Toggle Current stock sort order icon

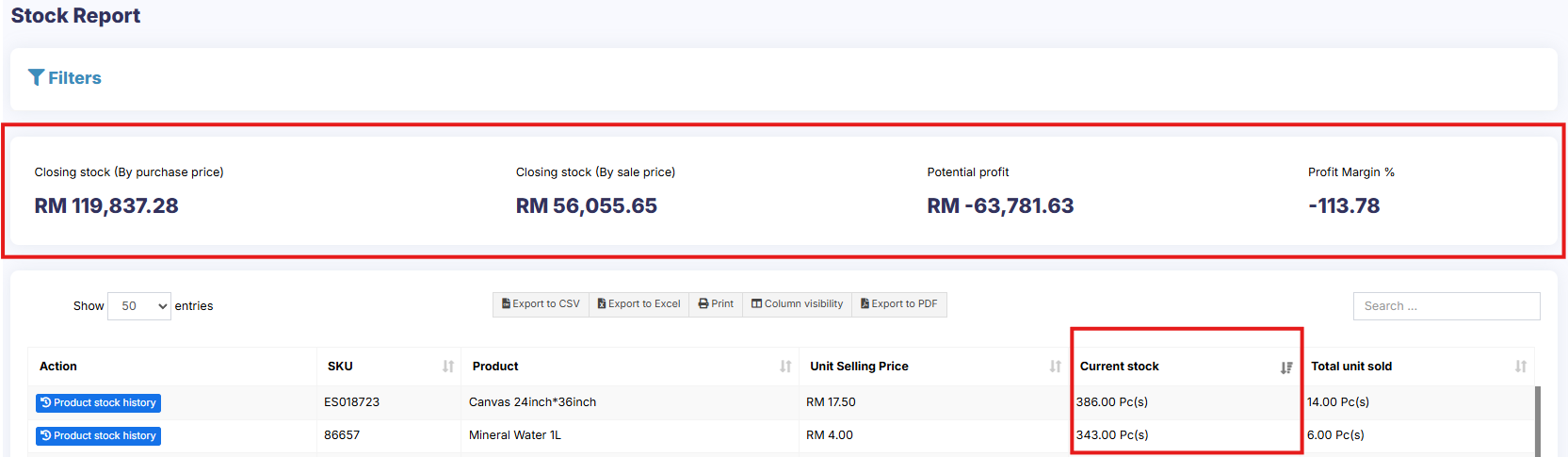(x=1286, y=367)
